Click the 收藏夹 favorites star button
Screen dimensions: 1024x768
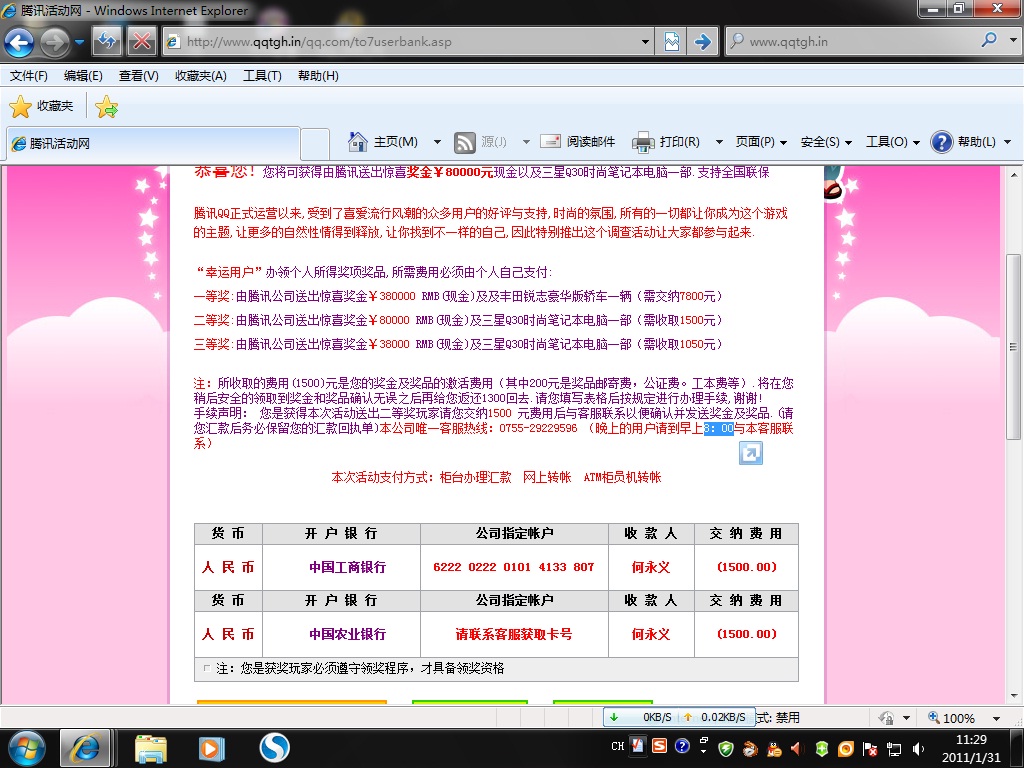(x=42, y=106)
